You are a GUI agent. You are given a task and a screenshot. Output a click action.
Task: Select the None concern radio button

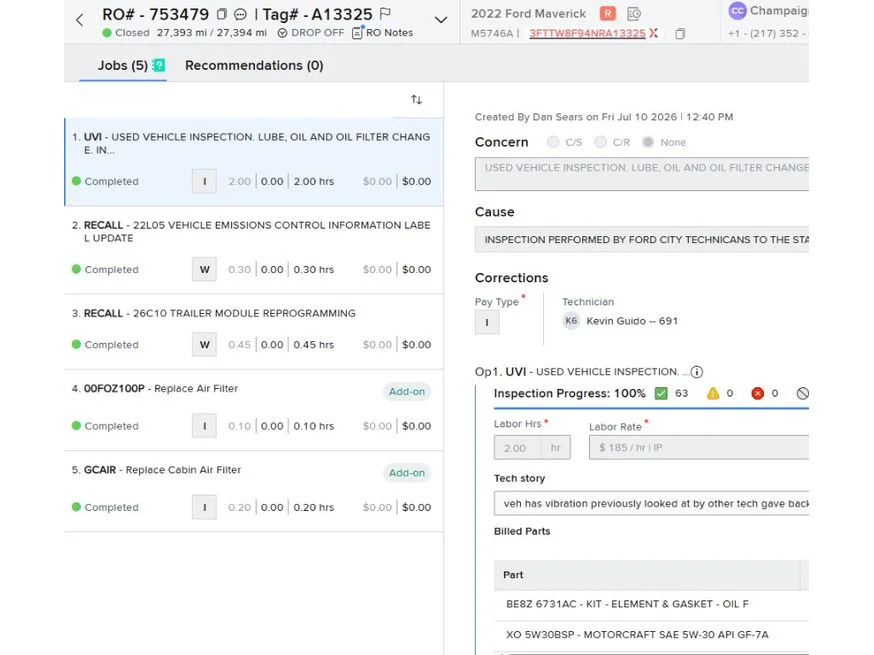coord(647,142)
